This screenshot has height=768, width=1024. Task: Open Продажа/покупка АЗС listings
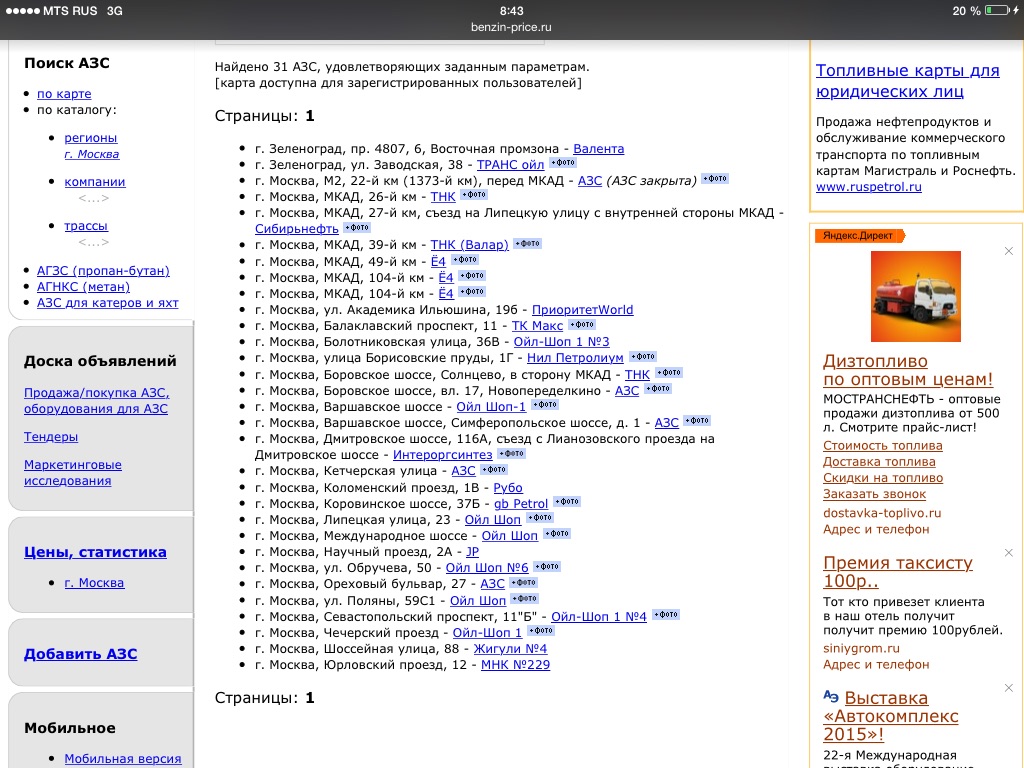click(97, 401)
